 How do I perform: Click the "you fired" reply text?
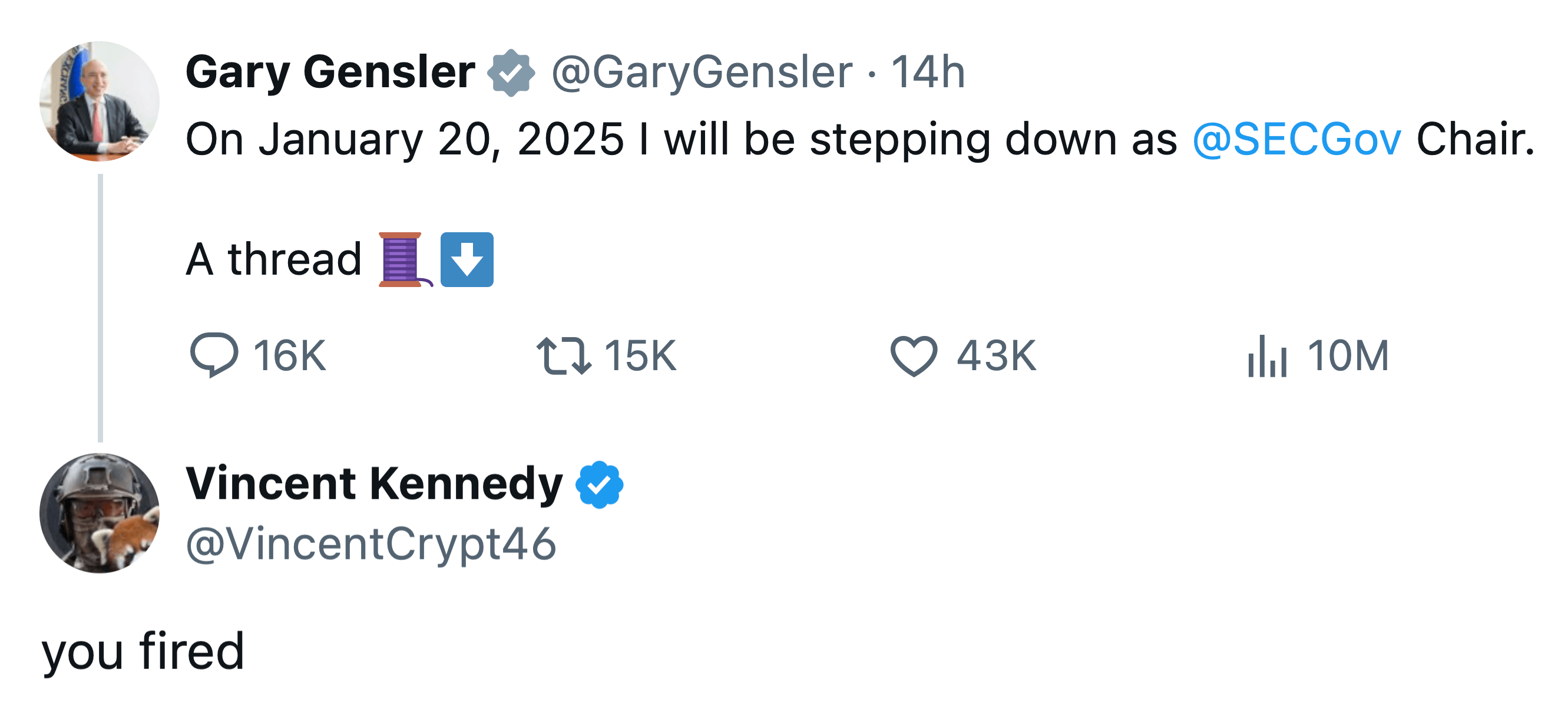tap(143, 652)
